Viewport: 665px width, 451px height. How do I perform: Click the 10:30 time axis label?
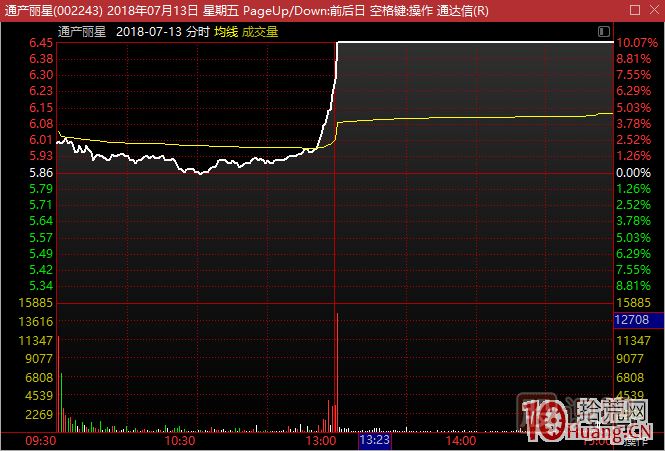[x=180, y=440]
